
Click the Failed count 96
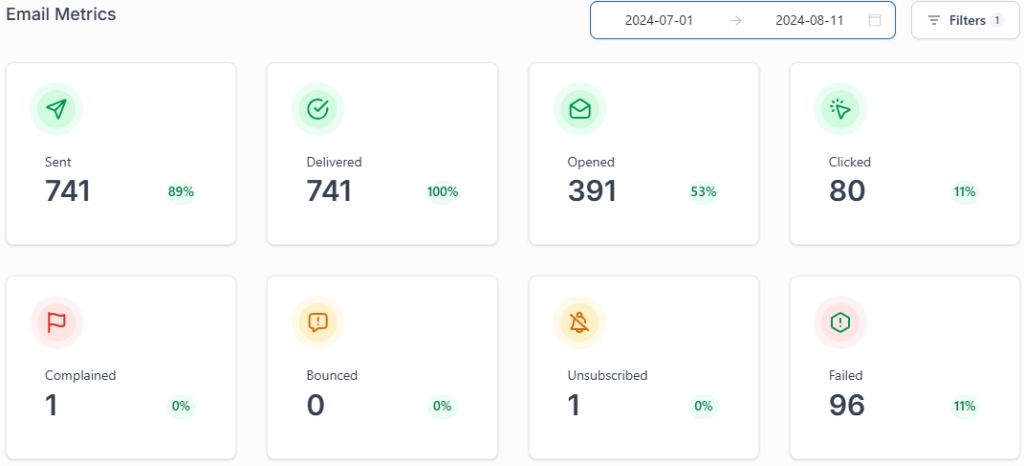847,405
